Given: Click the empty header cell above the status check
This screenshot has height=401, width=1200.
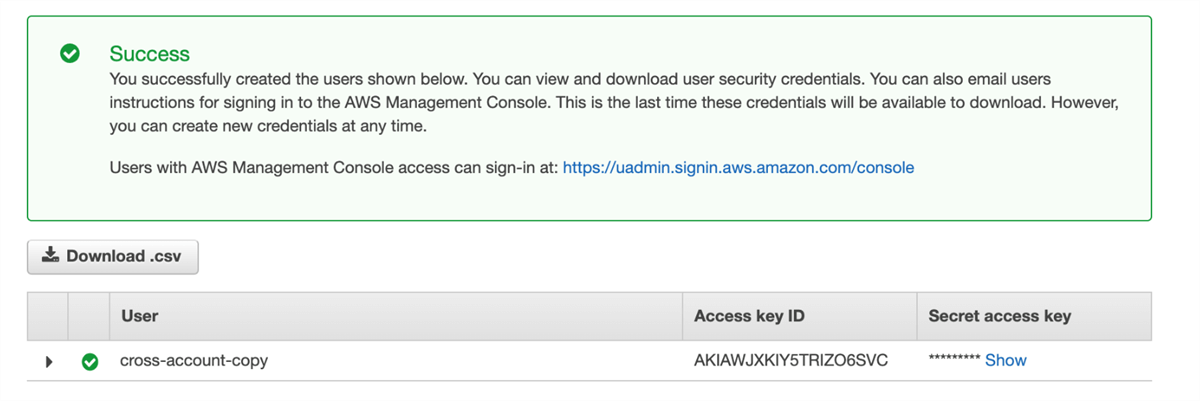Looking at the screenshot, I should [x=89, y=316].
